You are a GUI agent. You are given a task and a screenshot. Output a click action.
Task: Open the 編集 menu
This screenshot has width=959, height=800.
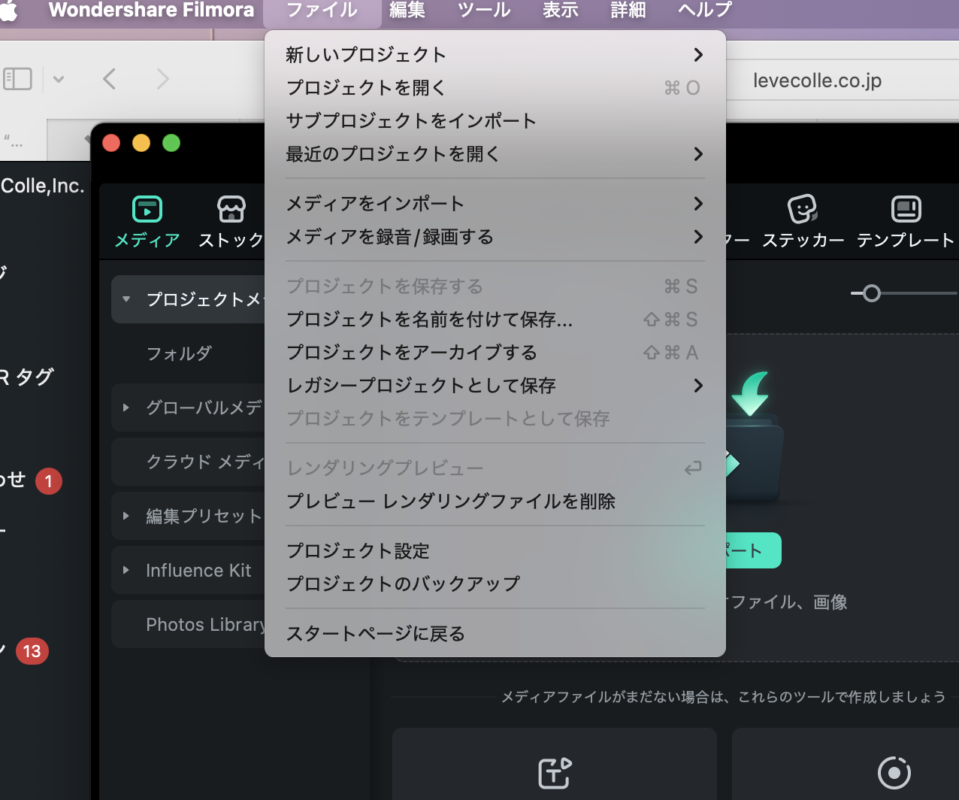[407, 10]
